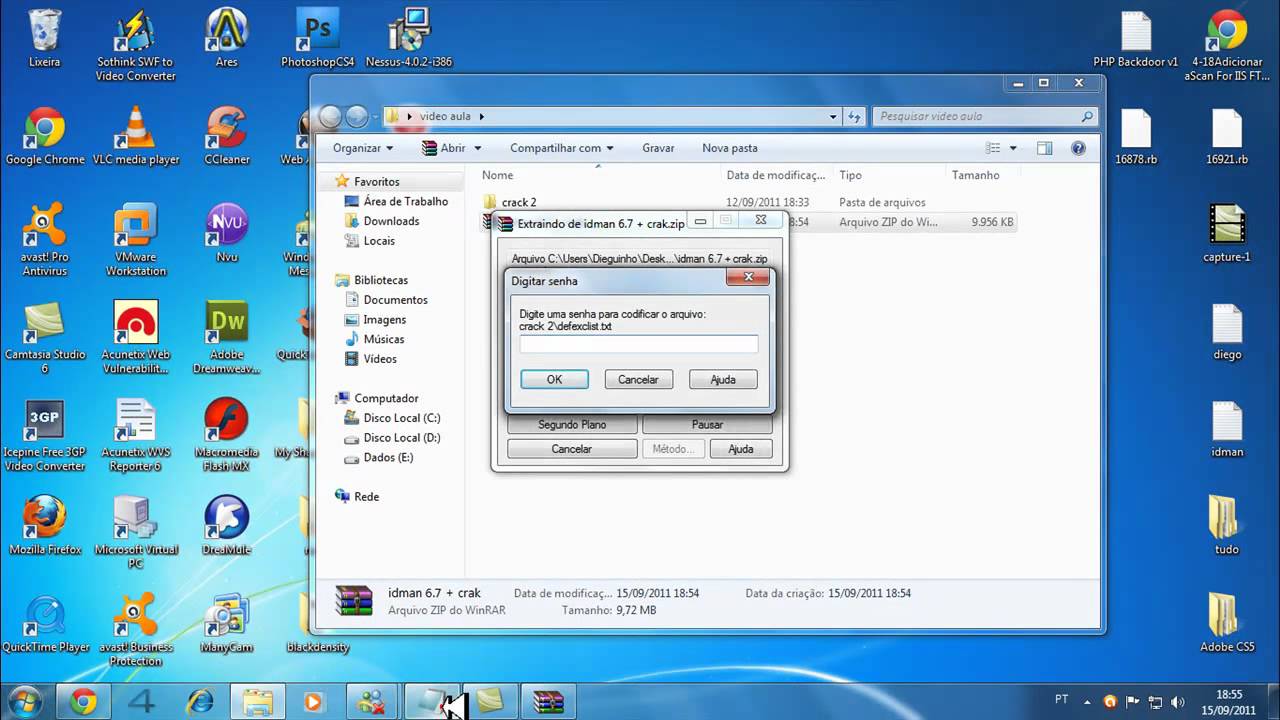The width and height of the screenshot is (1280, 720).
Task: Launch ManyCam desktop shortcut
Action: pyautogui.click(x=227, y=624)
